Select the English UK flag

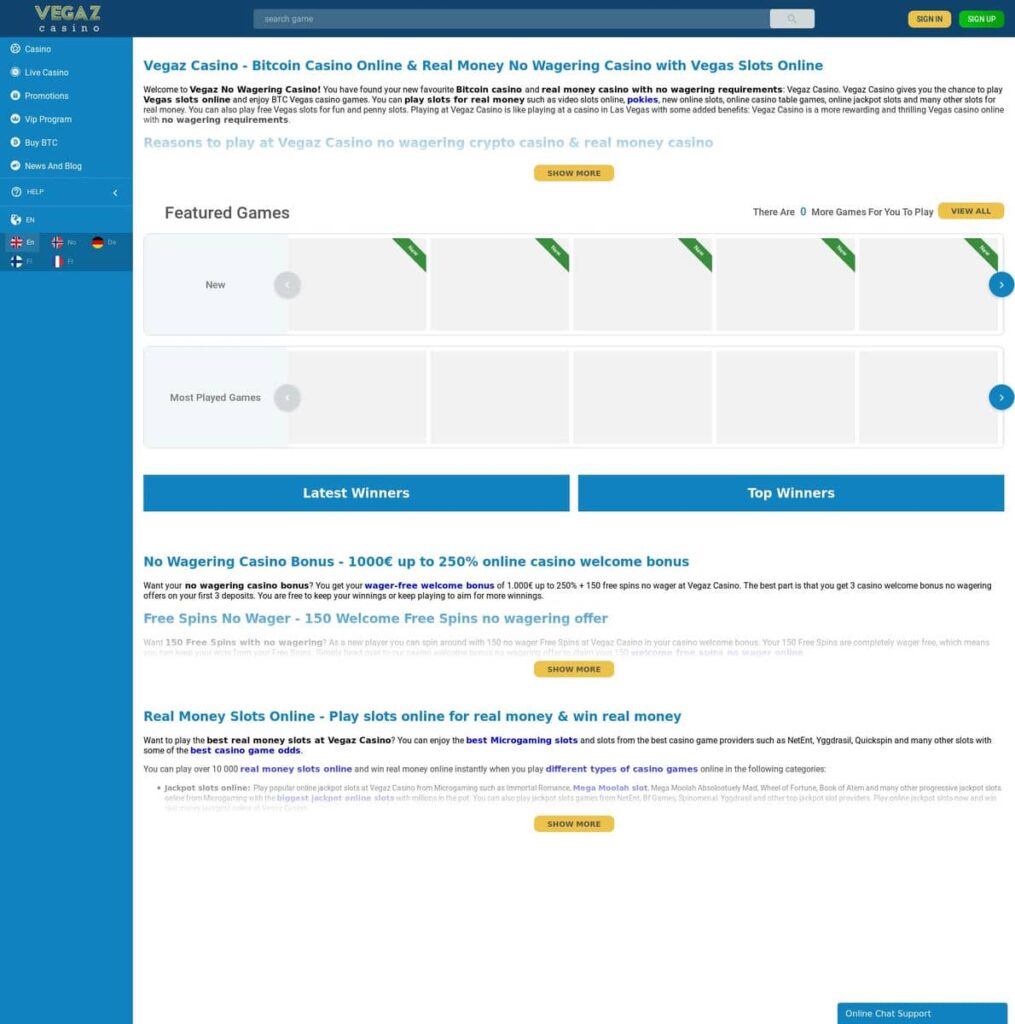coord(17,242)
